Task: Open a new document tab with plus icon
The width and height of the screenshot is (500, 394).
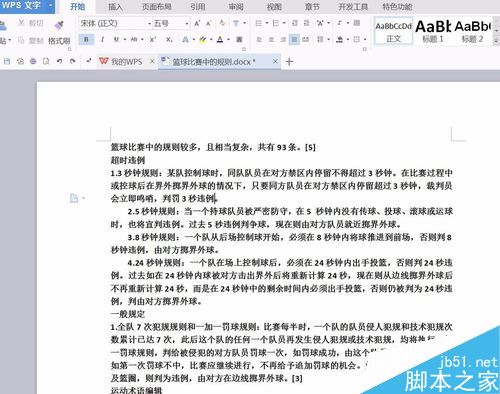Action: pos(289,62)
